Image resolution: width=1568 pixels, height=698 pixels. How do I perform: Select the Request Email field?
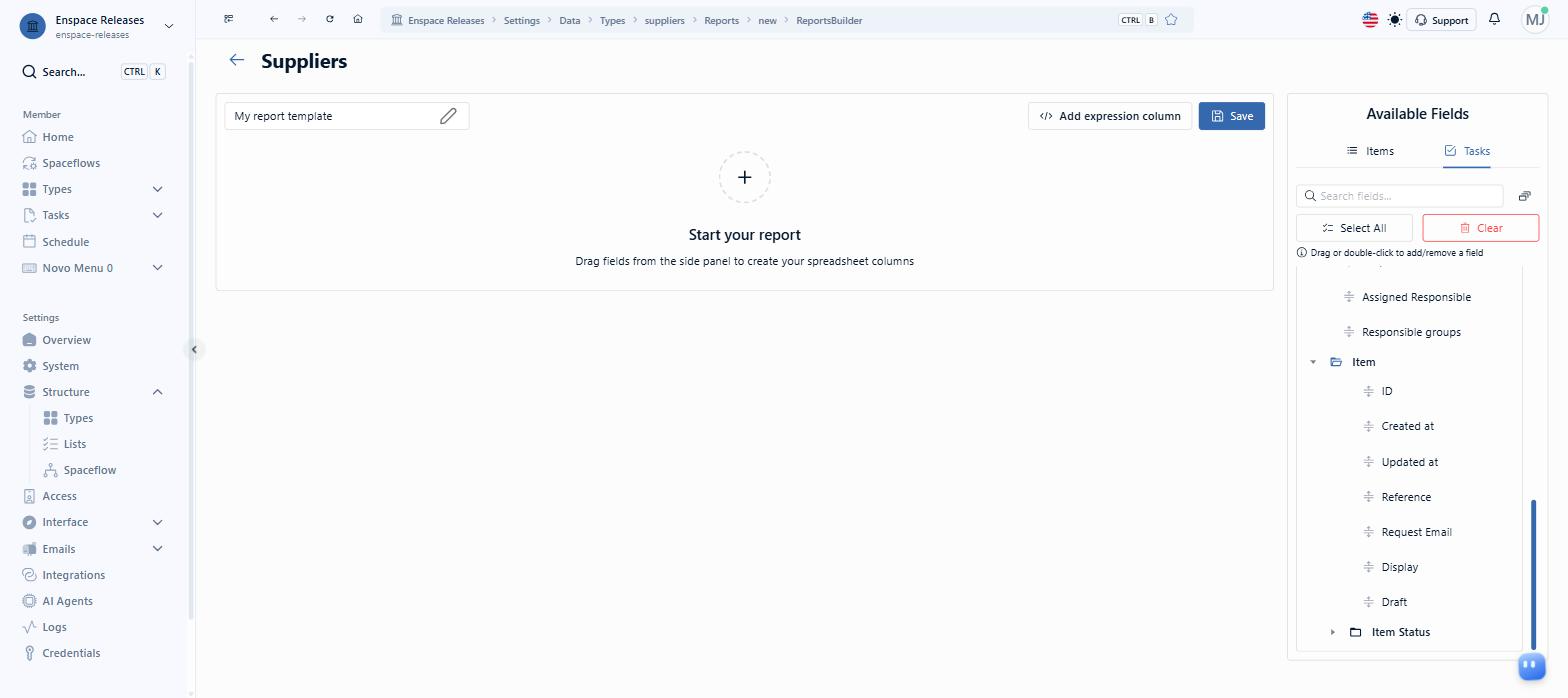pos(1417,532)
